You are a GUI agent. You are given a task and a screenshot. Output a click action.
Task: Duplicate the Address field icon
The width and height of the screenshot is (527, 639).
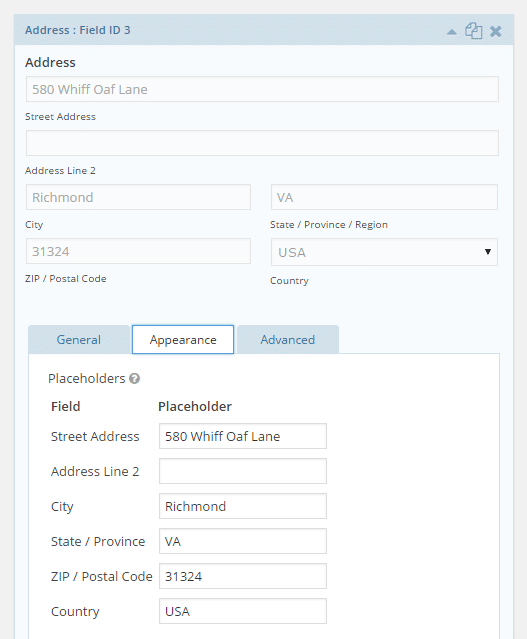click(474, 31)
